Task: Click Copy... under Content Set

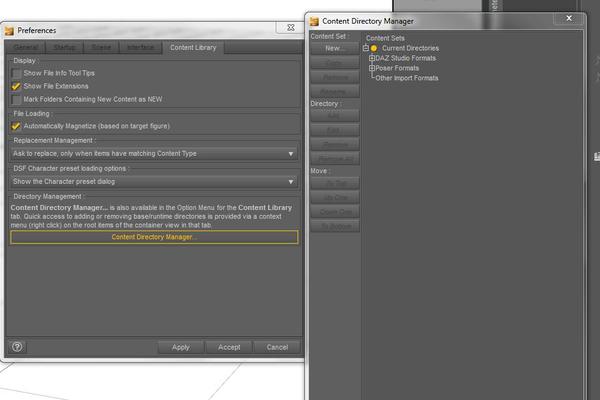Action: coord(335,63)
